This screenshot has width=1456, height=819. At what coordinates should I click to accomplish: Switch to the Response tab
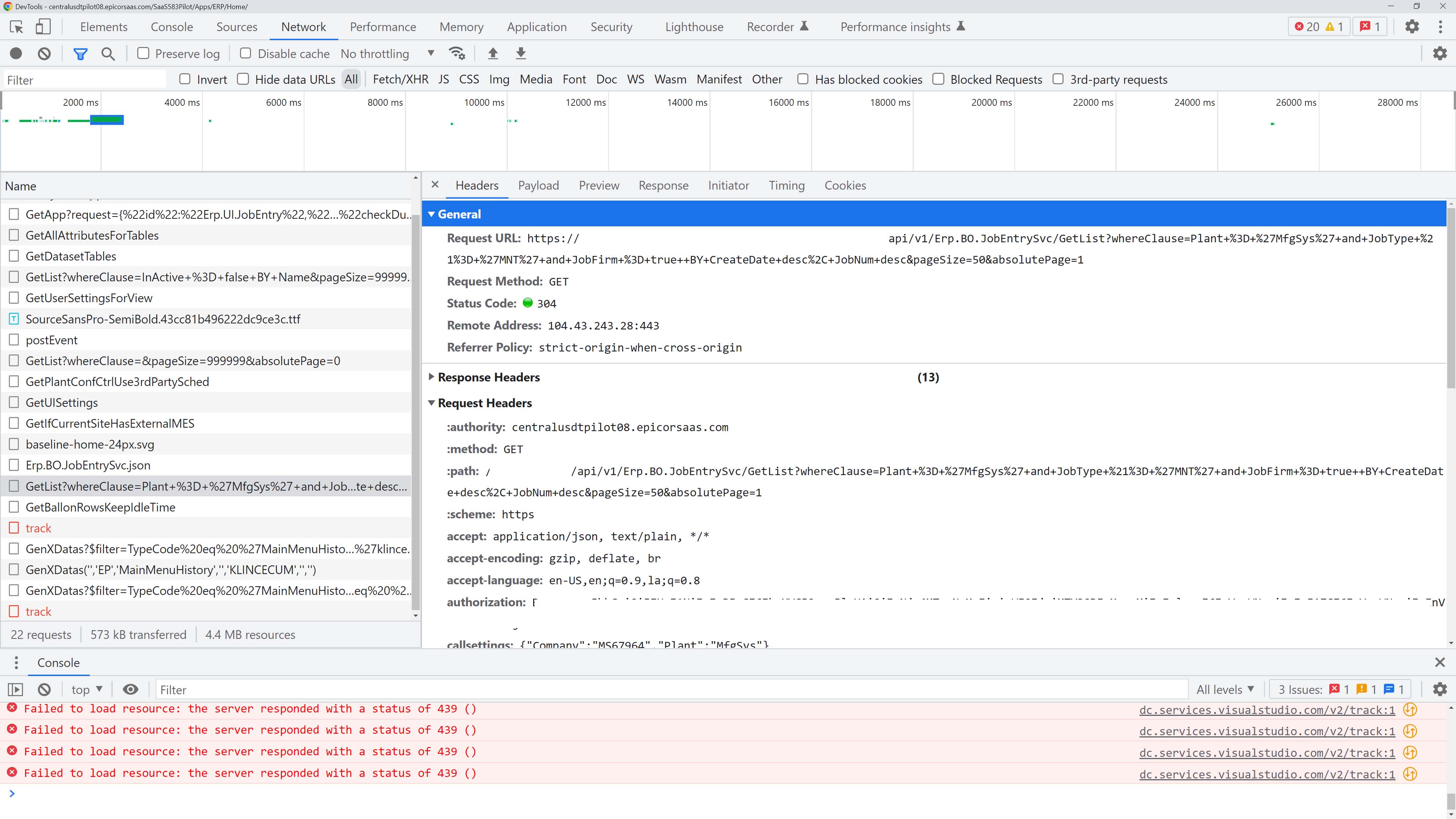(x=664, y=185)
